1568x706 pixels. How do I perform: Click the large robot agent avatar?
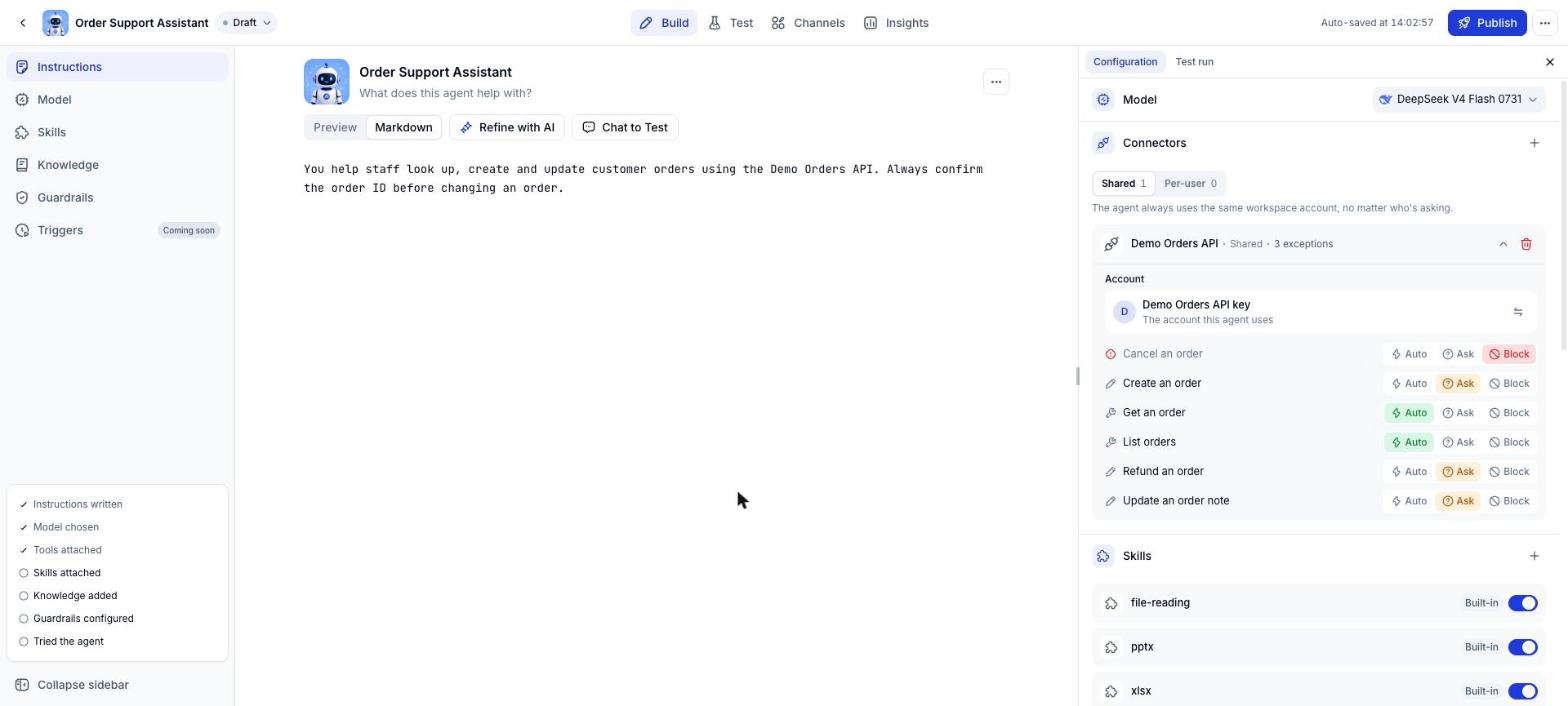(x=327, y=82)
